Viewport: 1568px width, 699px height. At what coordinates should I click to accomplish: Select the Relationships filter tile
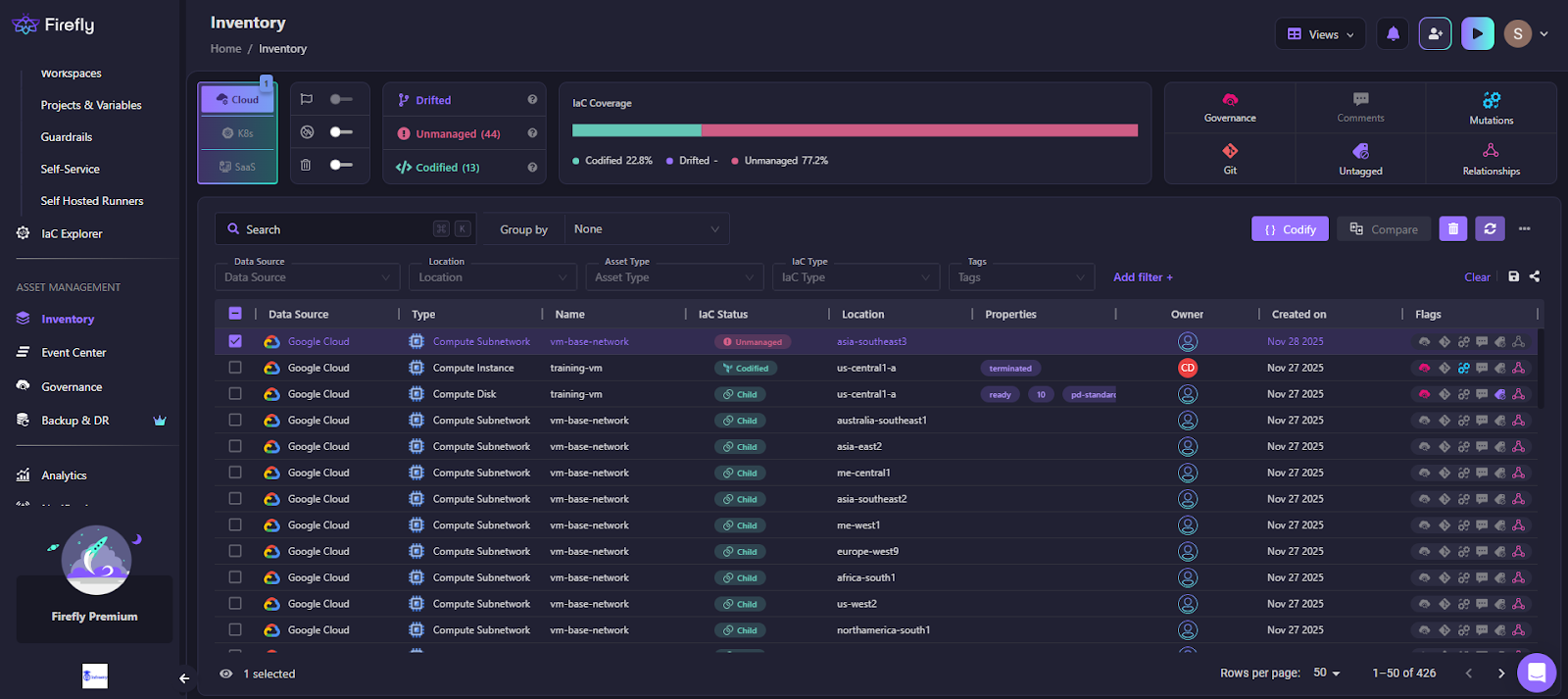(x=1491, y=159)
